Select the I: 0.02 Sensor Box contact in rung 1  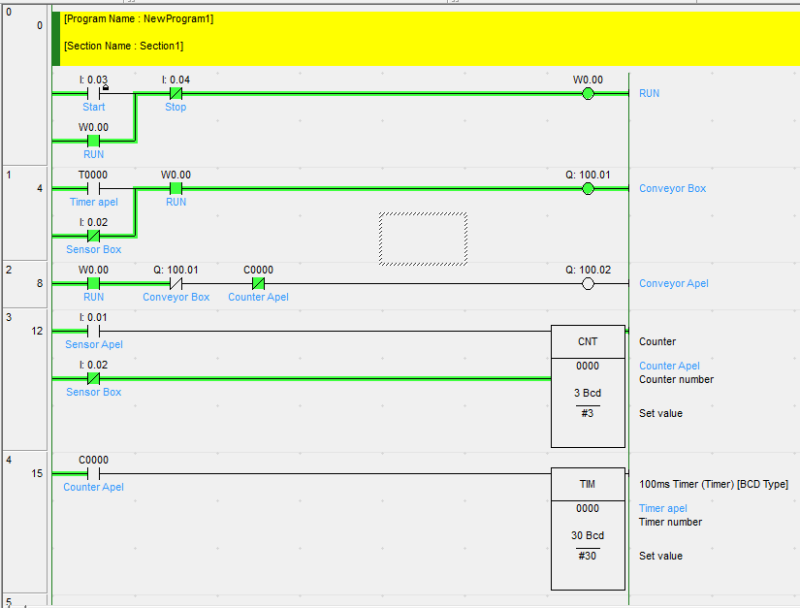[93, 236]
